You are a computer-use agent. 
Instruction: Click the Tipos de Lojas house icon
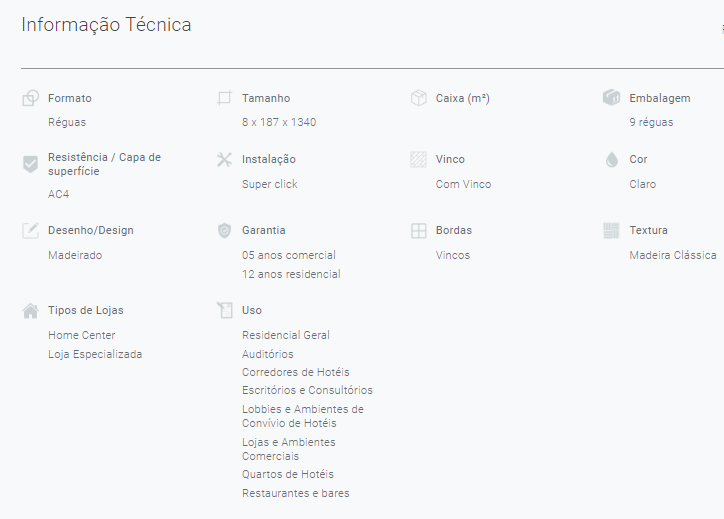click(30, 311)
